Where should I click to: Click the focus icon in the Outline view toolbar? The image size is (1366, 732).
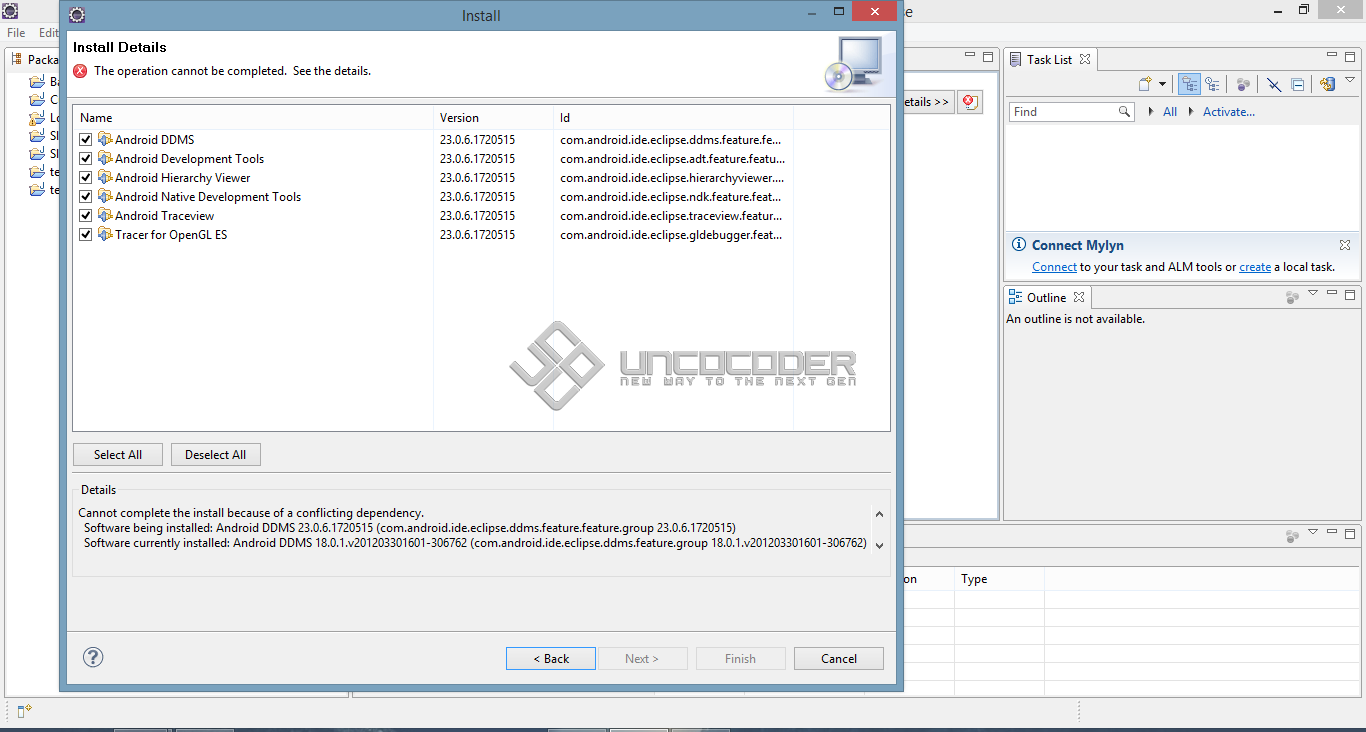coord(1292,297)
